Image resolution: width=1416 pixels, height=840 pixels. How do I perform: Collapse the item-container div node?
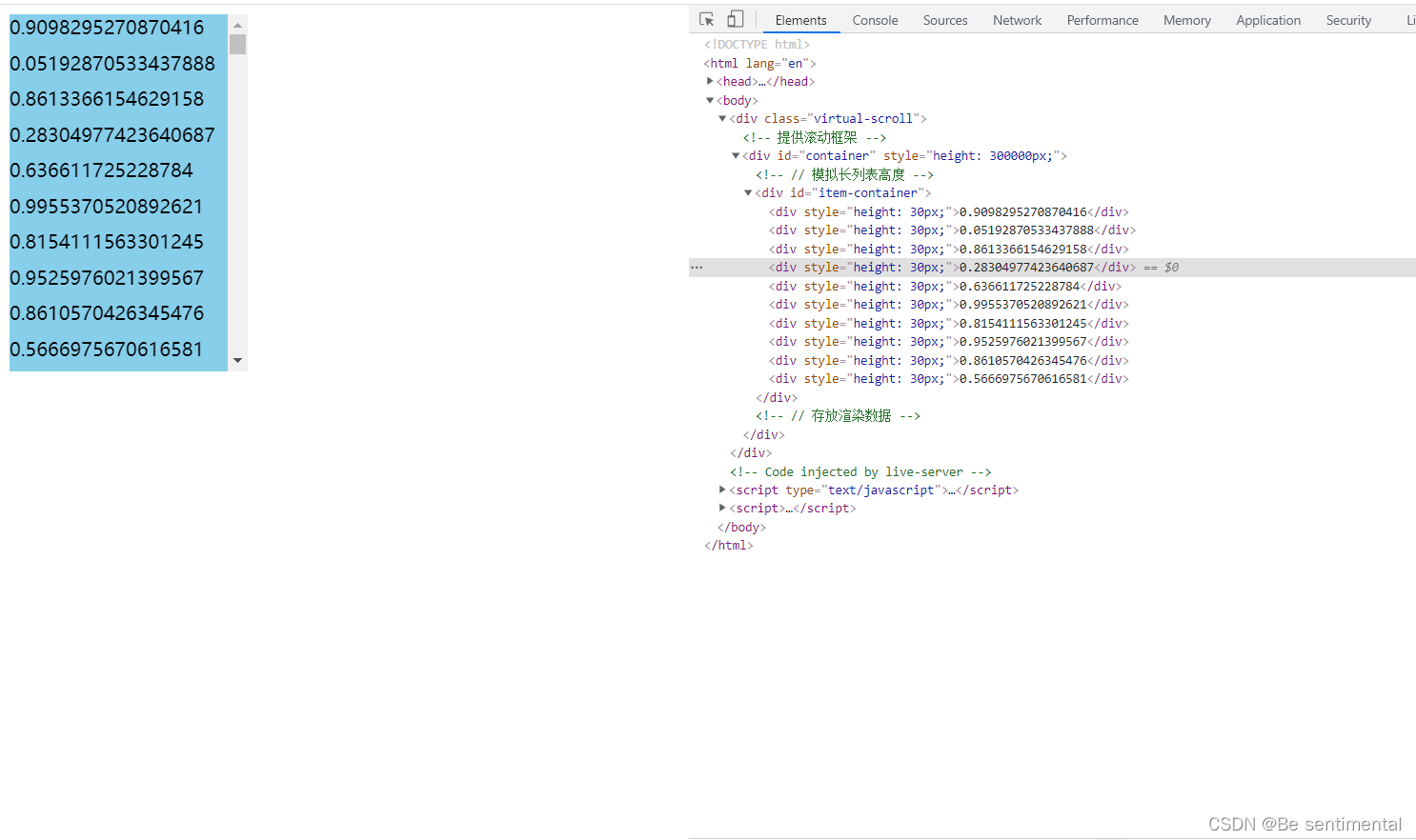tap(748, 192)
